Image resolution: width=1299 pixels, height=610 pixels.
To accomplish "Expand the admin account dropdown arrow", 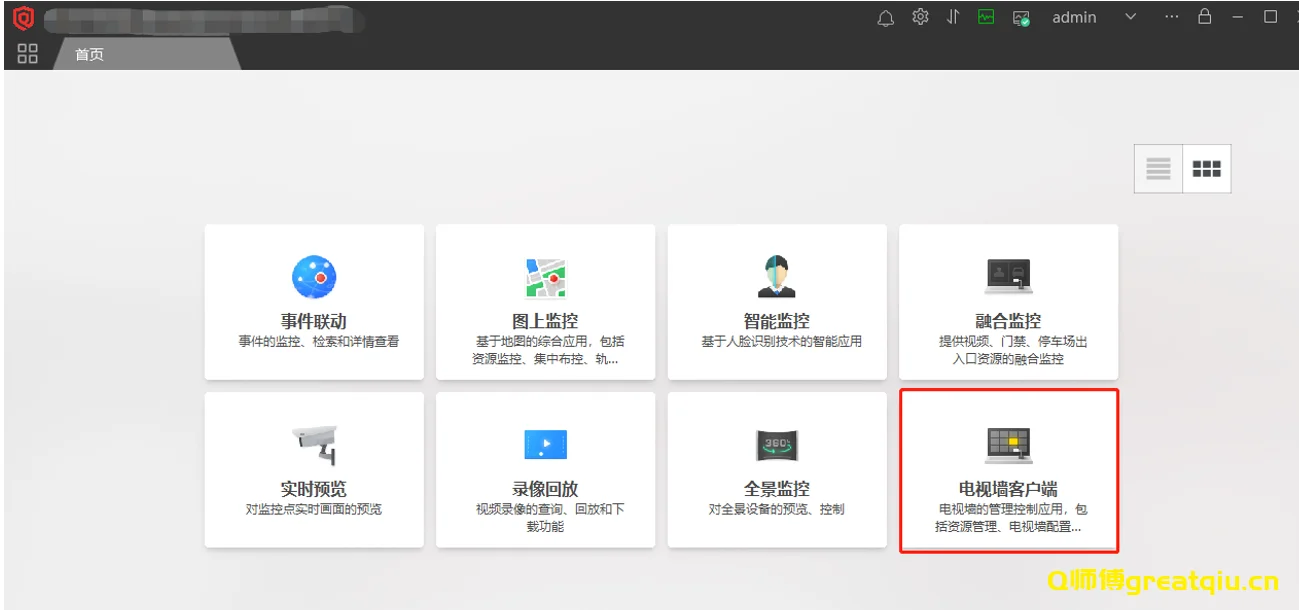I will click(1131, 17).
